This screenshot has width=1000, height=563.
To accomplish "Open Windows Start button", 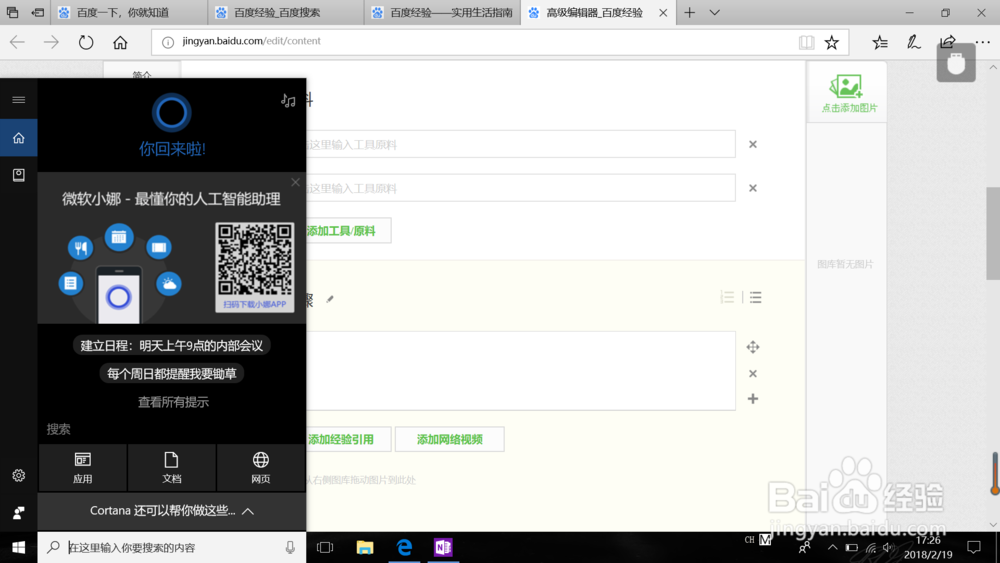I will [18, 547].
